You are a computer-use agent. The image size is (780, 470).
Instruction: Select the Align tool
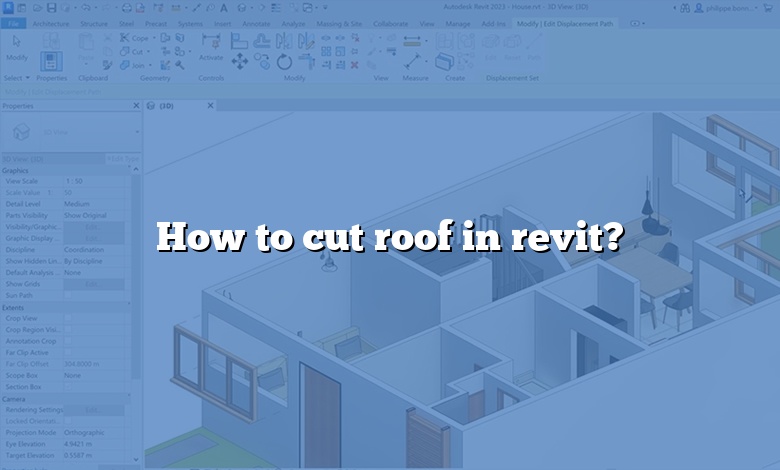239,41
